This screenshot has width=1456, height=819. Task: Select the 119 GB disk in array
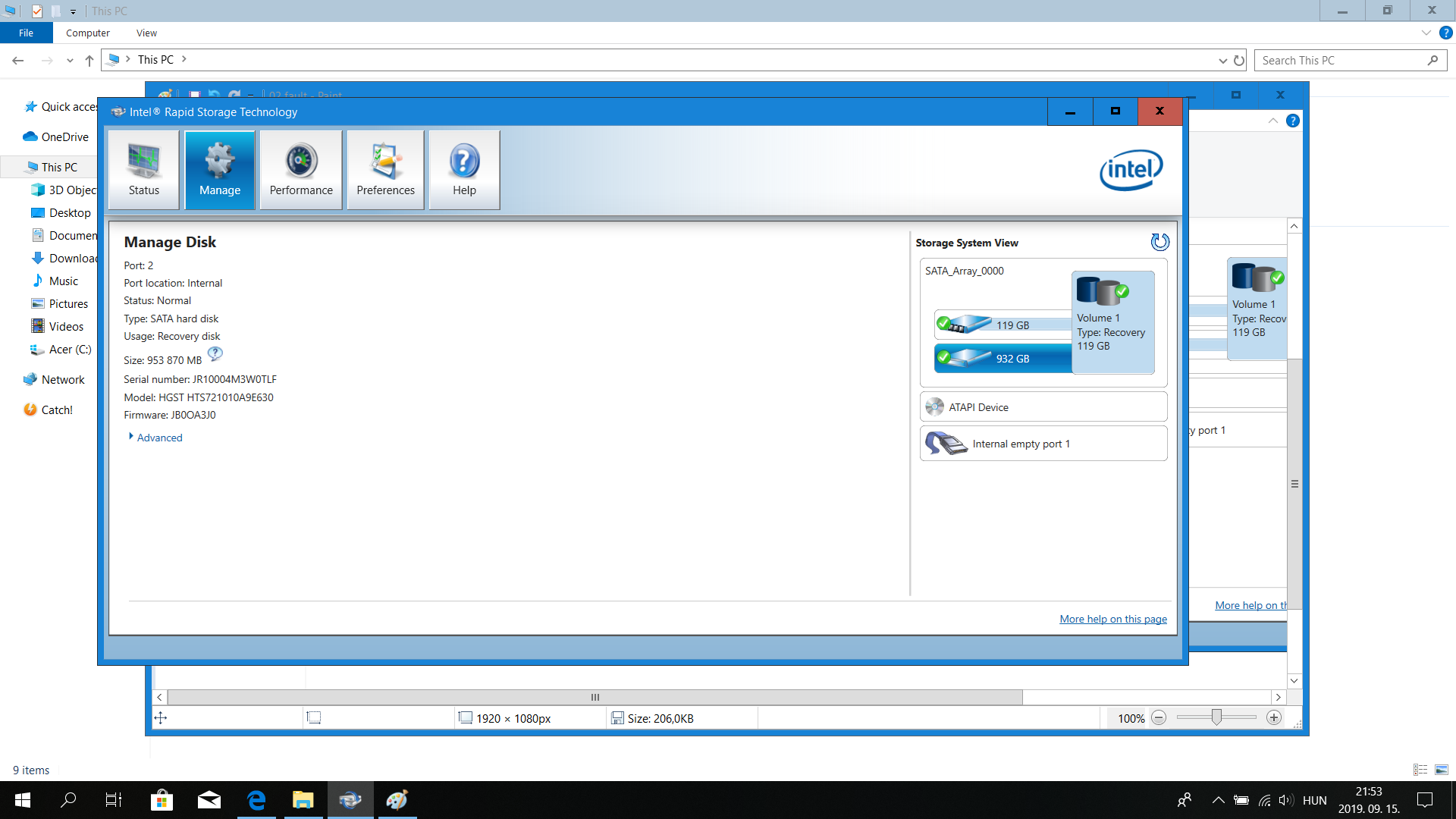point(1003,325)
